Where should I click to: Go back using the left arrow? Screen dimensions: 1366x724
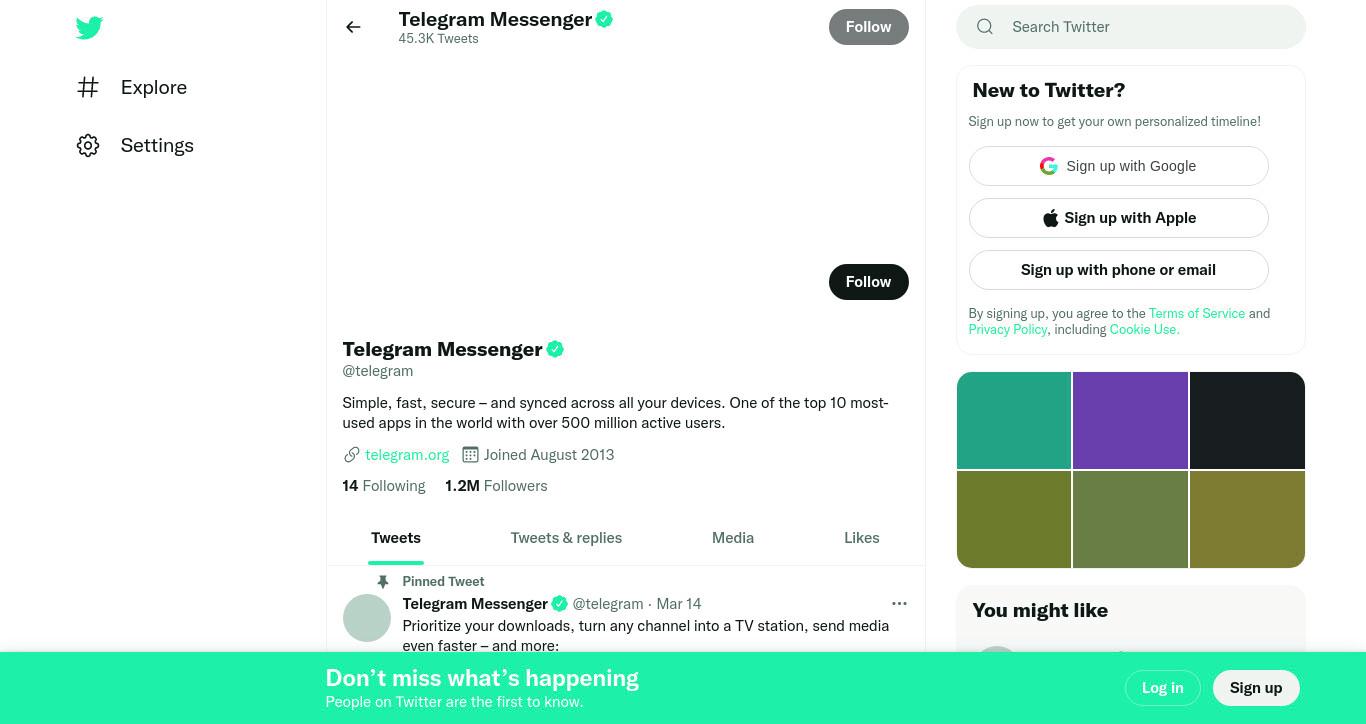point(353,27)
